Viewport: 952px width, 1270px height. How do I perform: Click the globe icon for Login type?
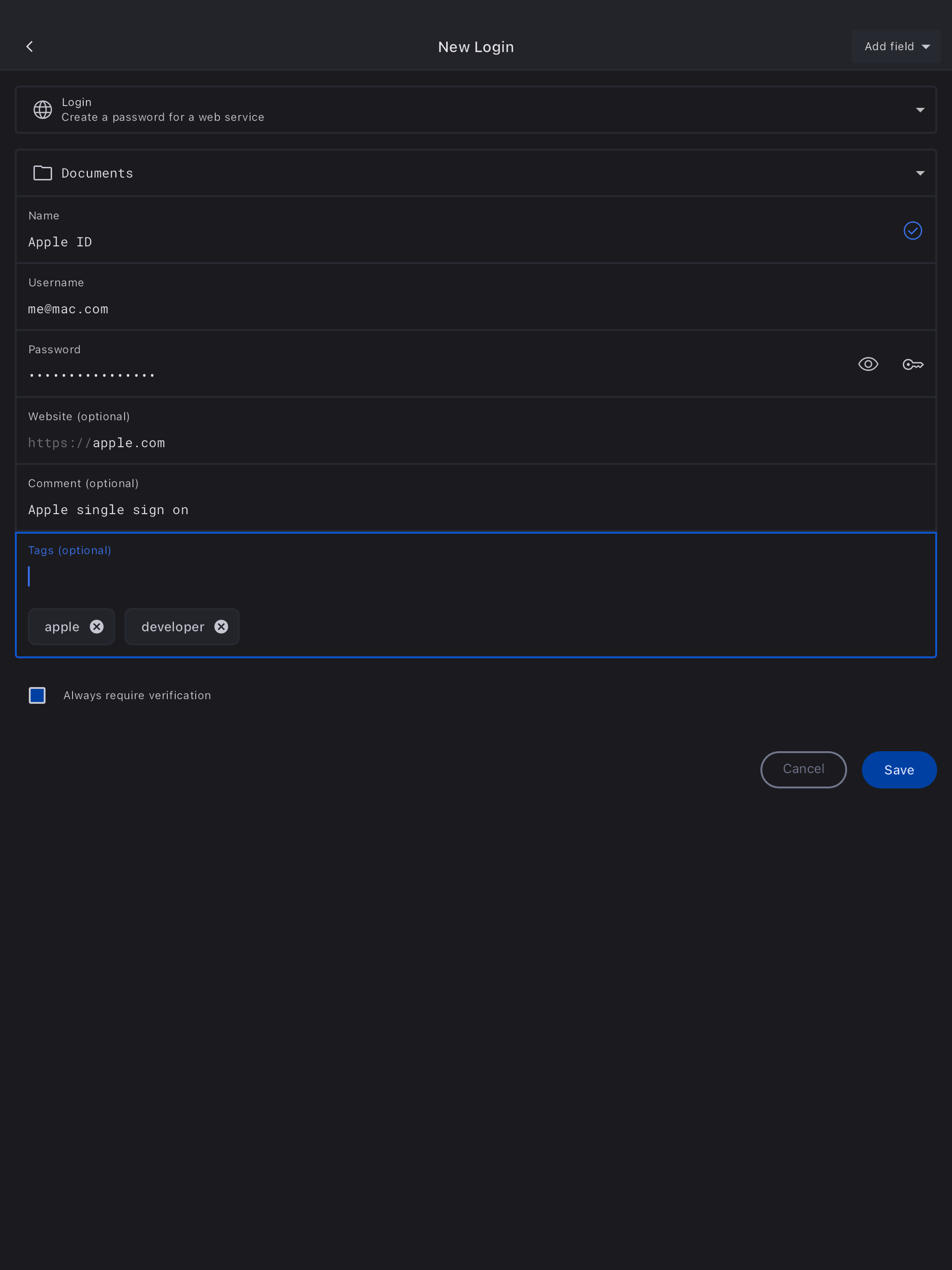click(42, 110)
